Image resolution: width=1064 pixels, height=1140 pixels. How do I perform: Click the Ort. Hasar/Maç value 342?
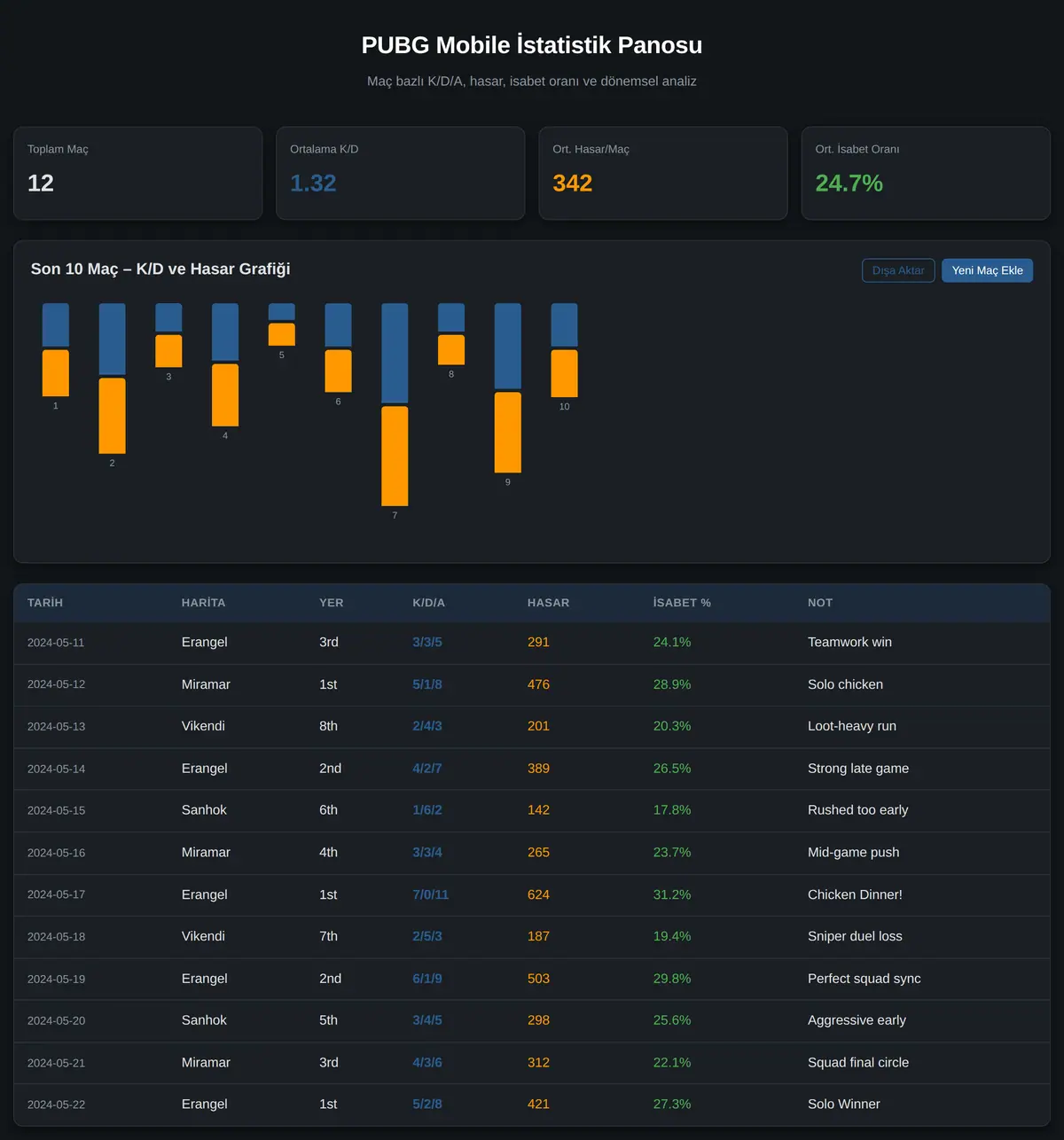(573, 183)
